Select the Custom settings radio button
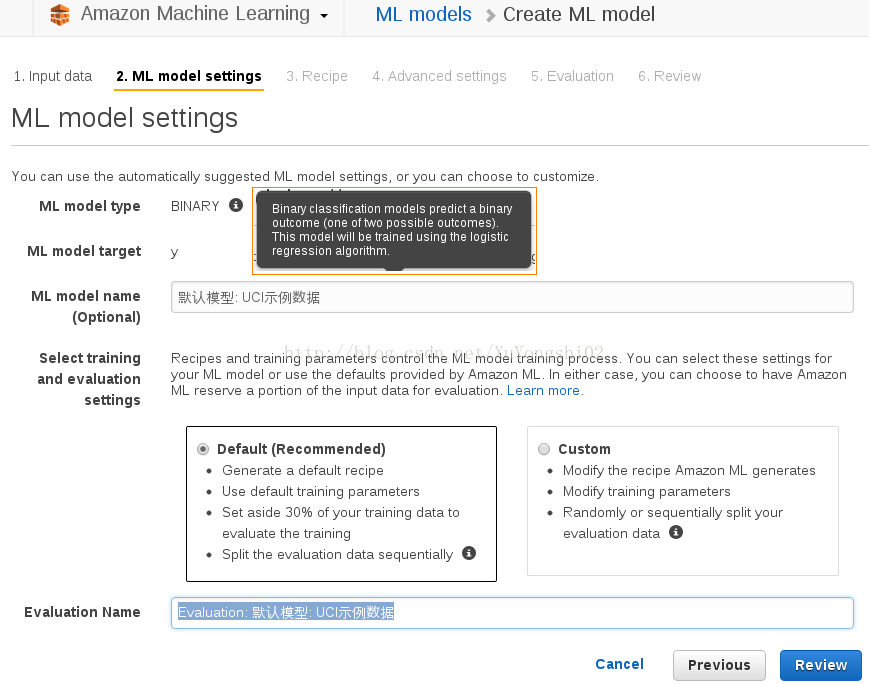 [x=544, y=449]
